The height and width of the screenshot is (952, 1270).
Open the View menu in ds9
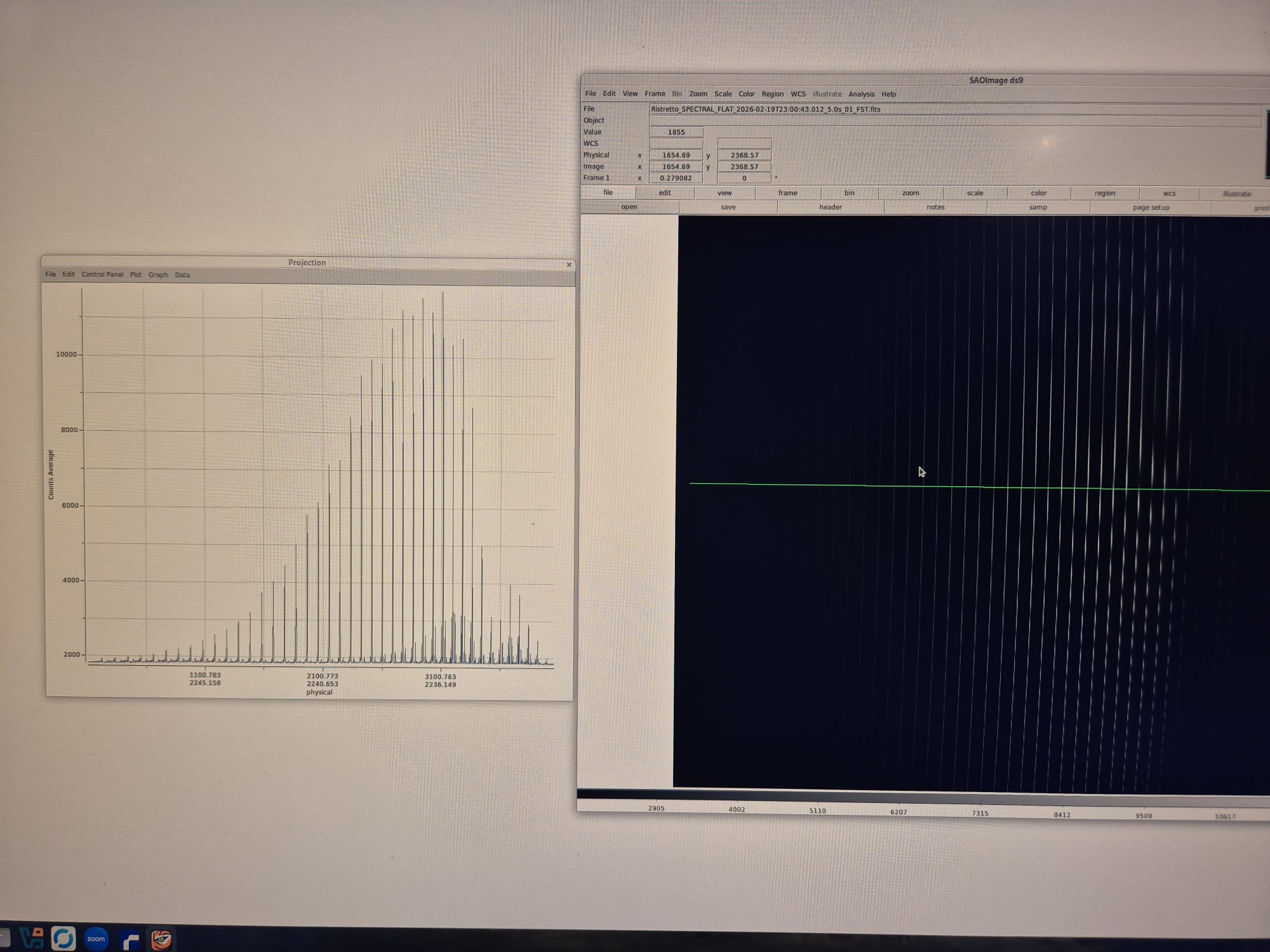coord(630,93)
